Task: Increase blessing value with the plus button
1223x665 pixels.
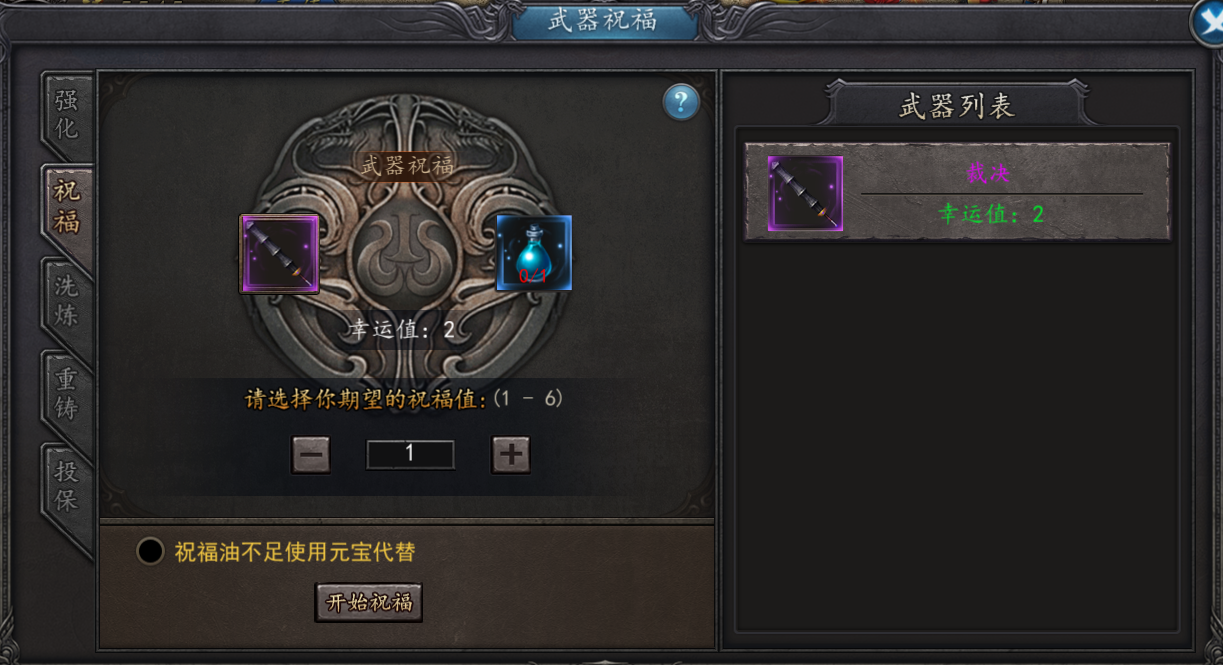Action: click(x=510, y=455)
